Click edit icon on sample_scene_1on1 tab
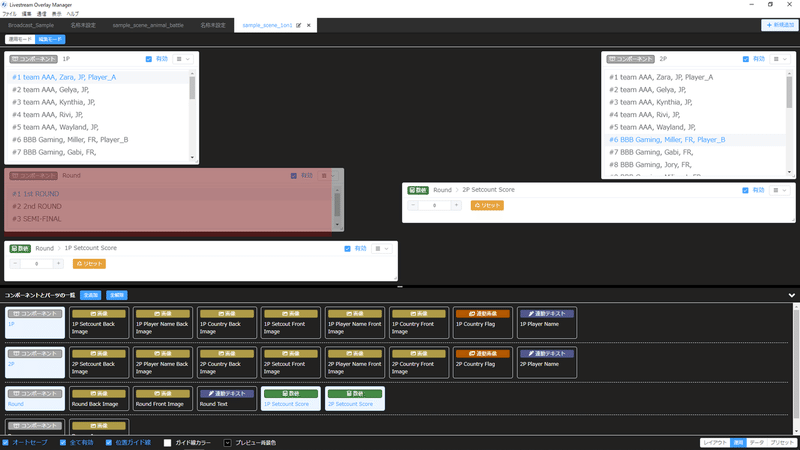The width and height of the screenshot is (800, 450). (x=298, y=25)
